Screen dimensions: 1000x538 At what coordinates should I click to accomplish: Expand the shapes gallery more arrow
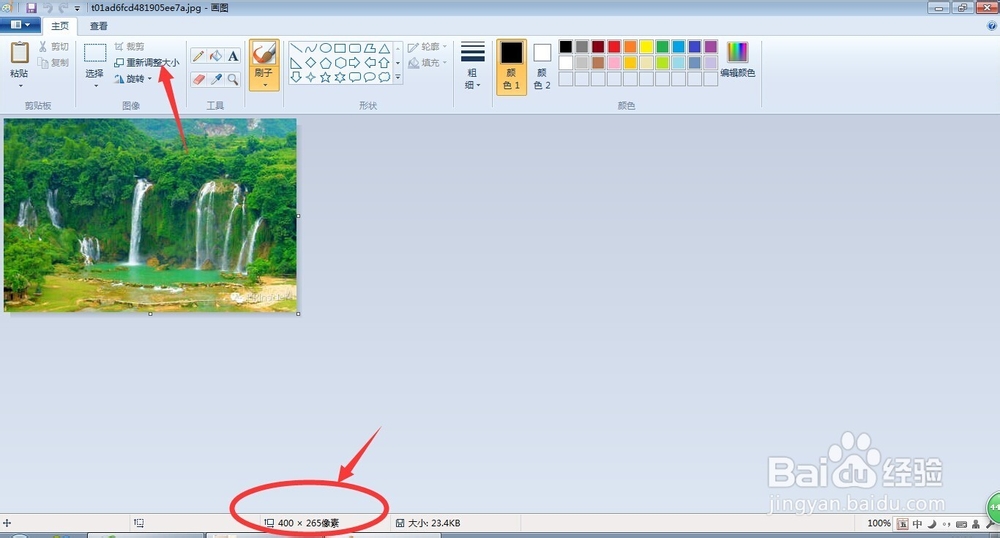398,77
